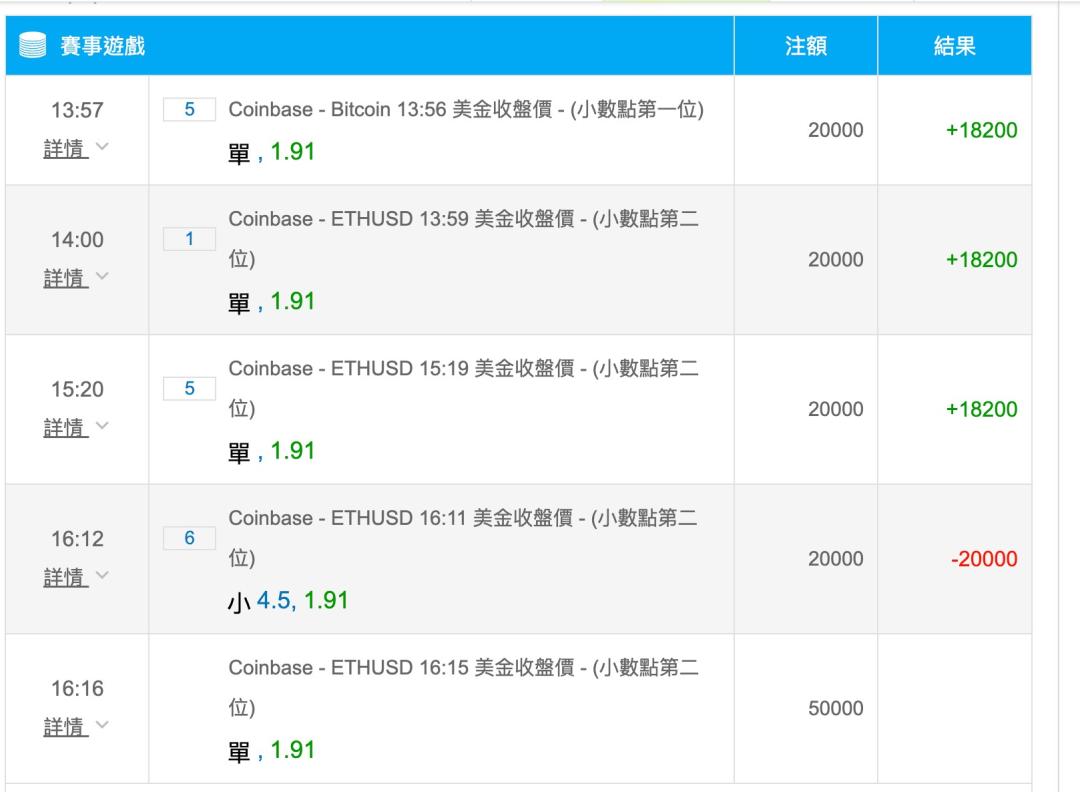Click result box 6 in ETHUSD 16:11 row
This screenshot has height=792, width=1080.
click(189, 538)
